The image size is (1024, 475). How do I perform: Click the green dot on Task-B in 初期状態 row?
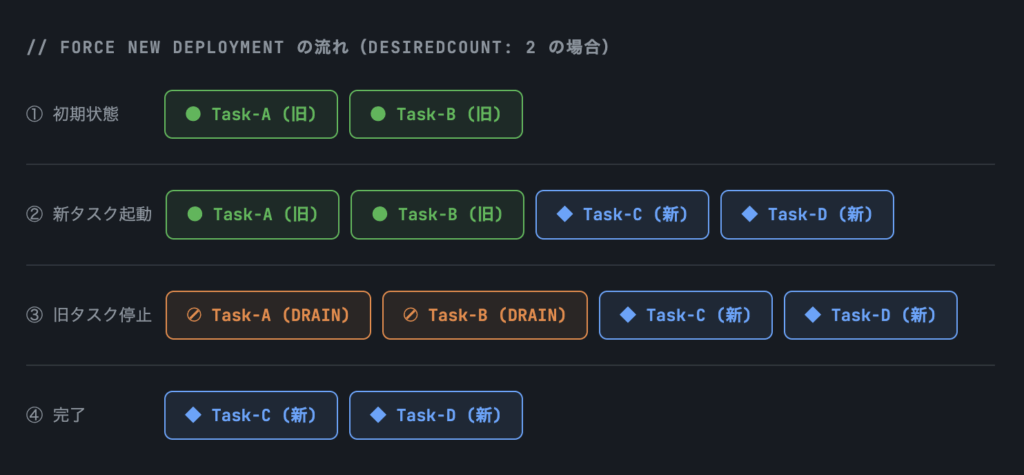(x=378, y=114)
